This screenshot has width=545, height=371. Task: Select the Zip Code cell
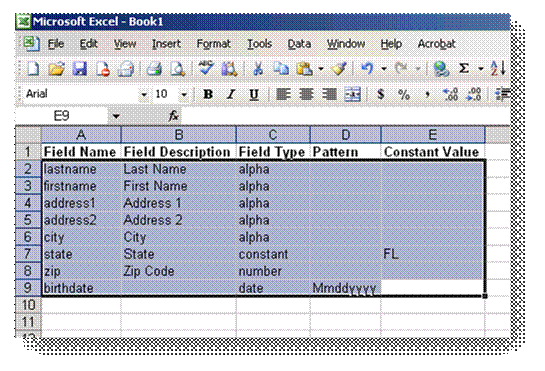(178, 271)
